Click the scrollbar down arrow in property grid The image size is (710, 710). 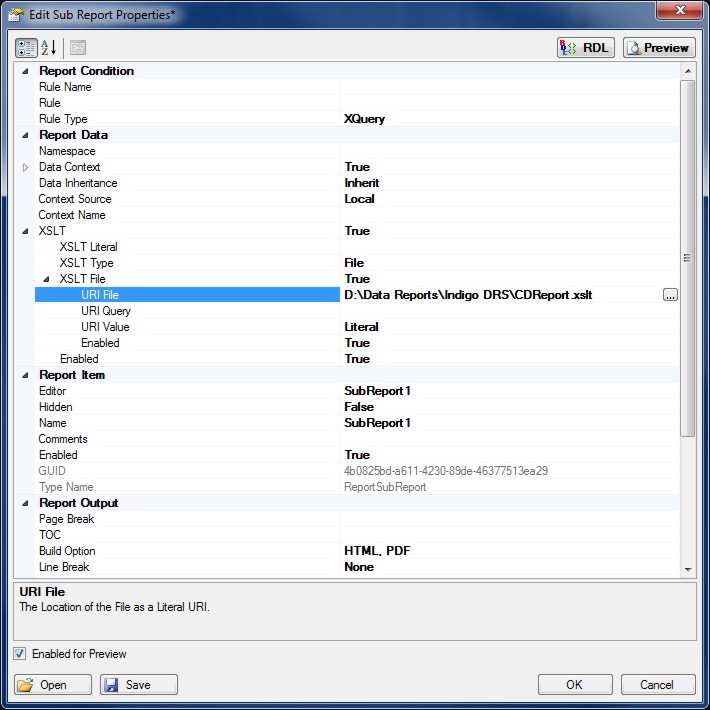(x=687, y=568)
